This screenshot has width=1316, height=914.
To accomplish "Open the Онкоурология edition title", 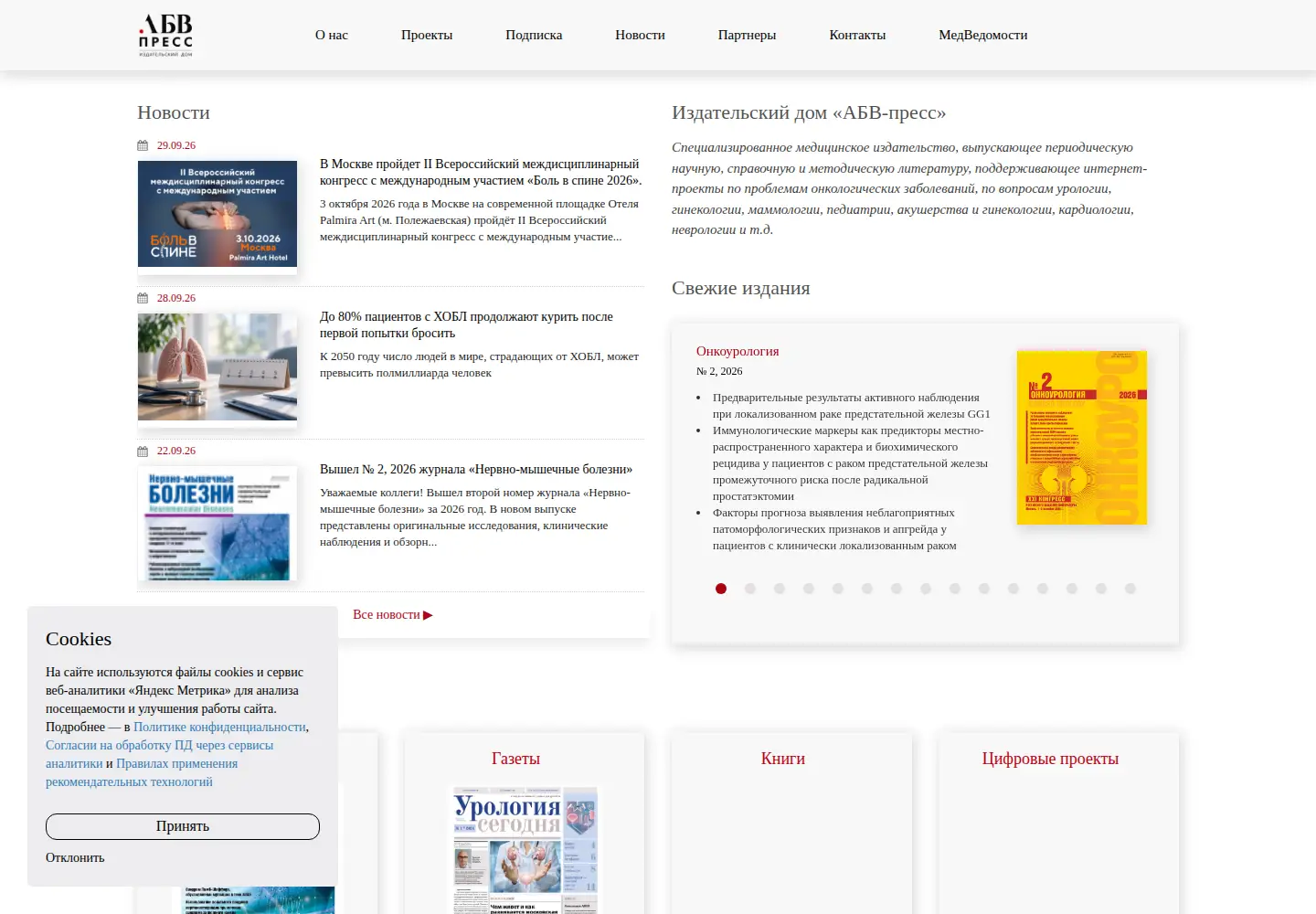I will click(738, 351).
